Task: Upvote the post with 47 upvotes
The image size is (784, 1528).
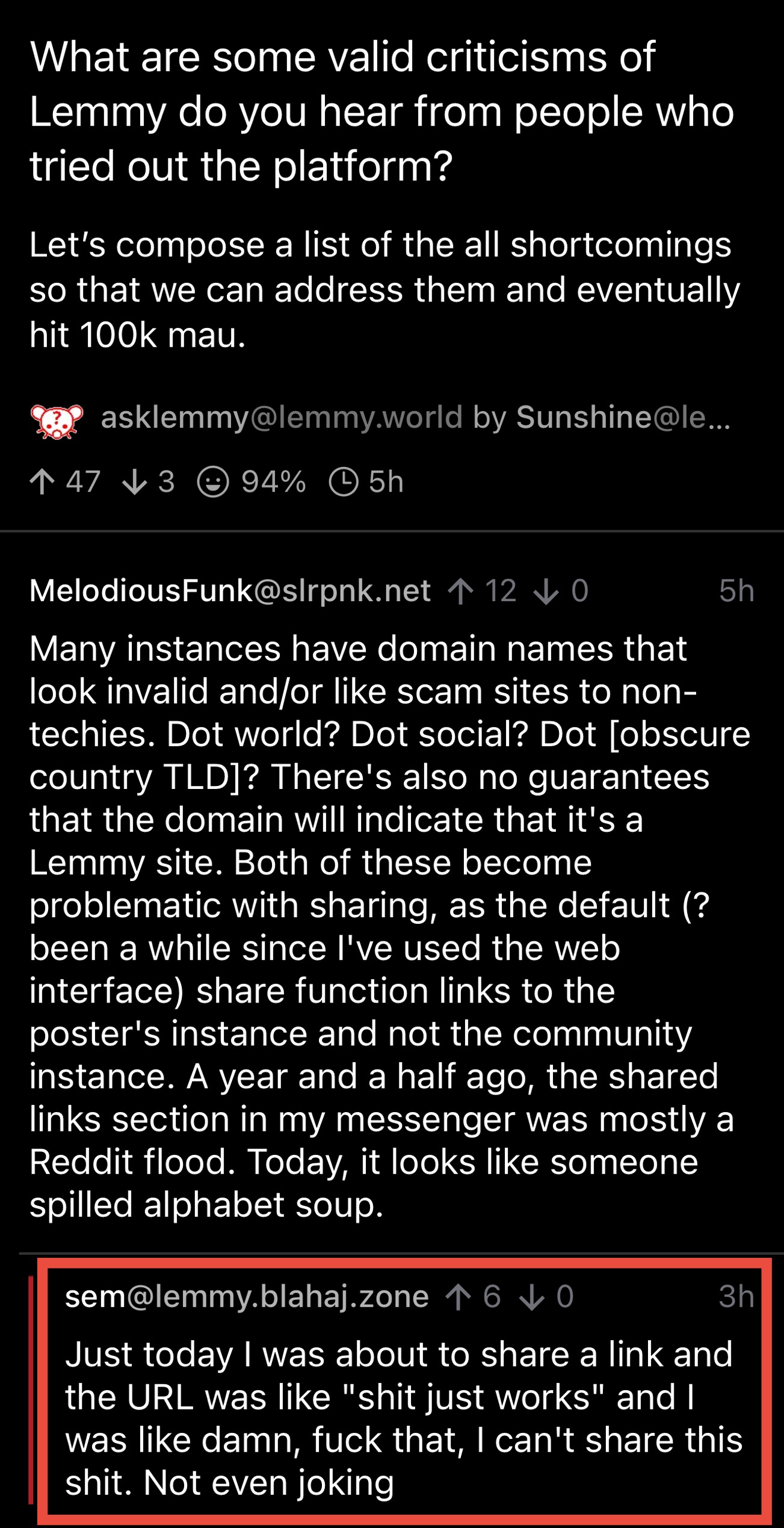Action: coord(43,482)
